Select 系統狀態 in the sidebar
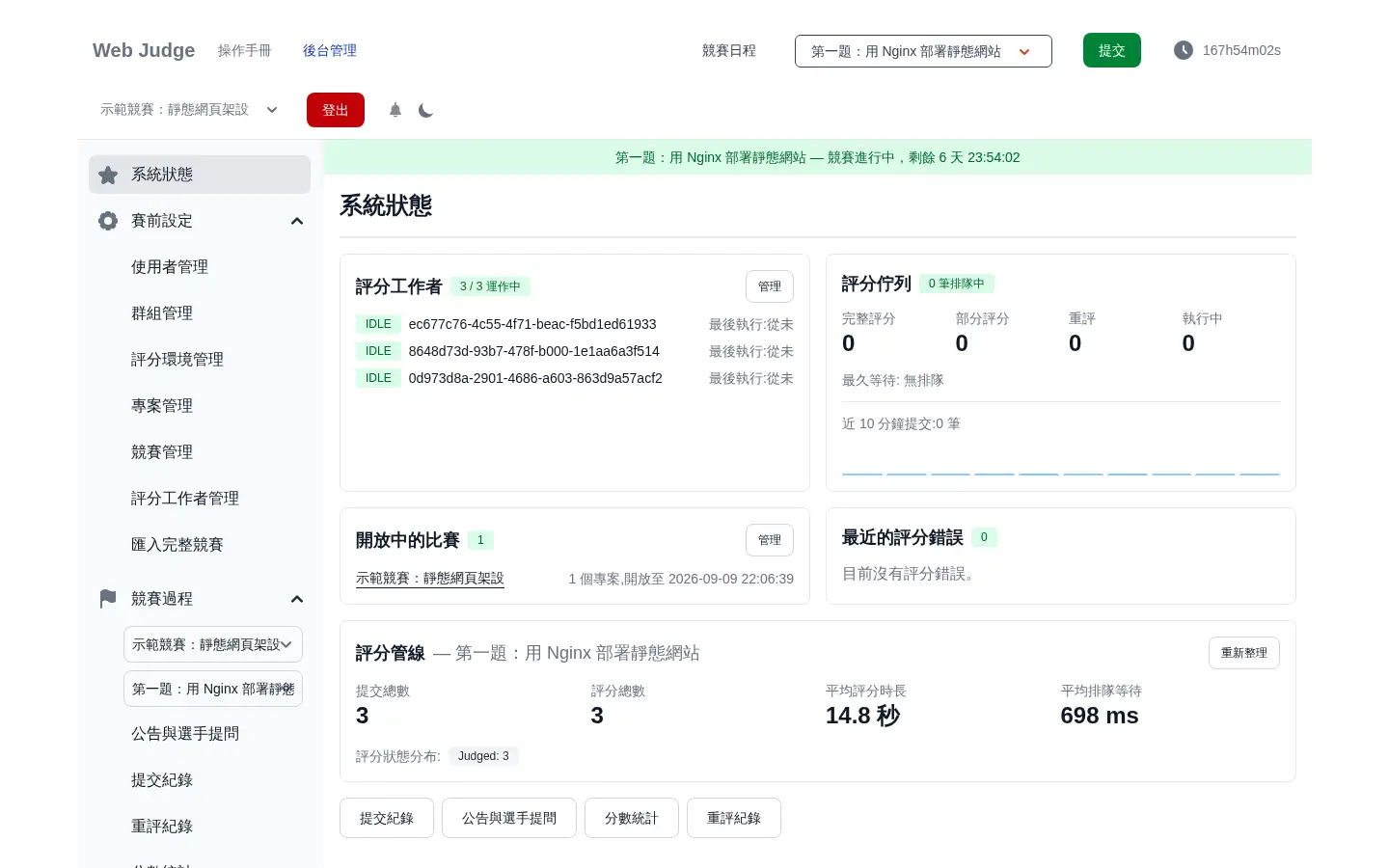The height and width of the screenshot is (868, 1389). click(200, 175)
